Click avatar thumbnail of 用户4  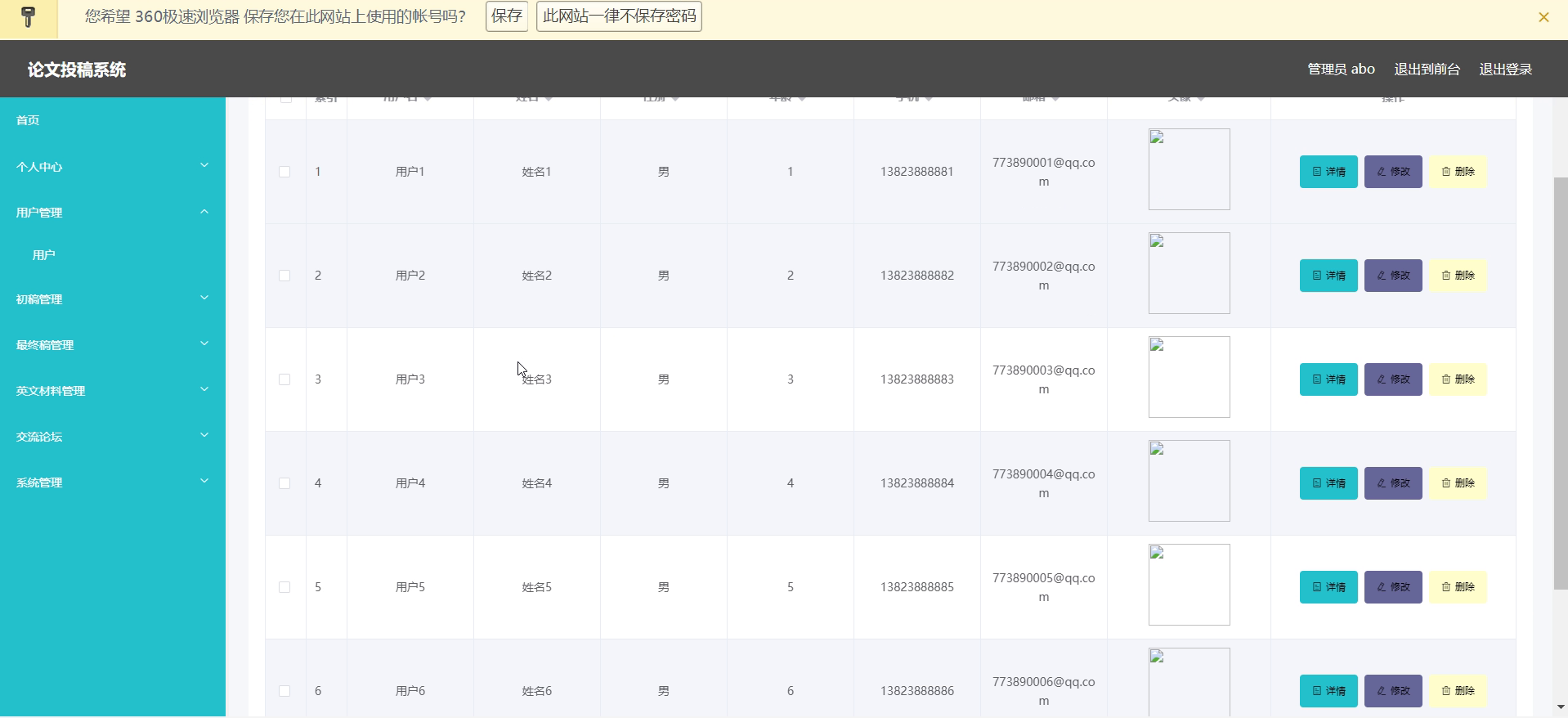pyautogui.click(x=1189, y=481)
